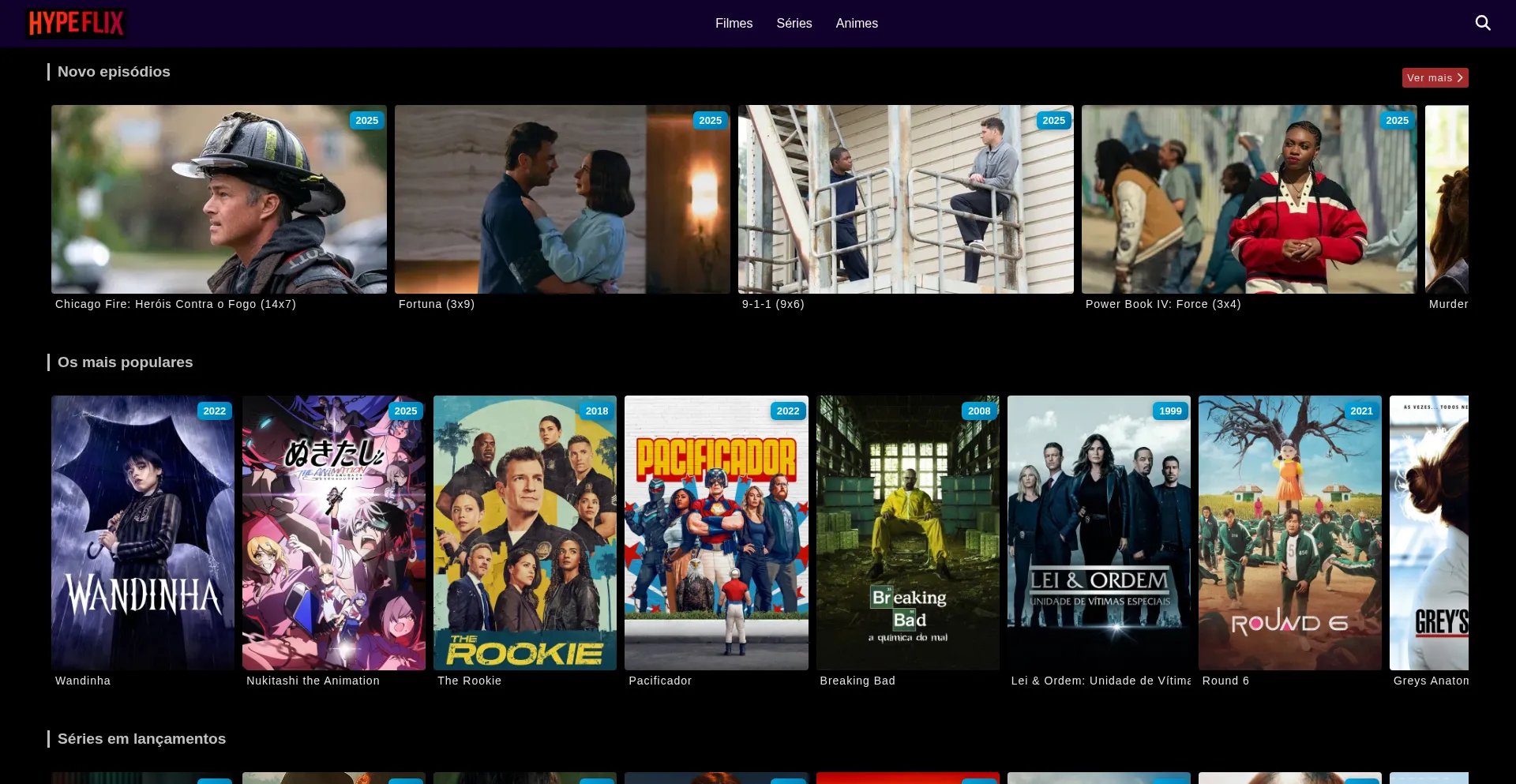Viewport: 1516px width, 784px height.
Task: Open Lei & Ordem: Unidade de Vítimas poster
Action: pos(1098,533)
